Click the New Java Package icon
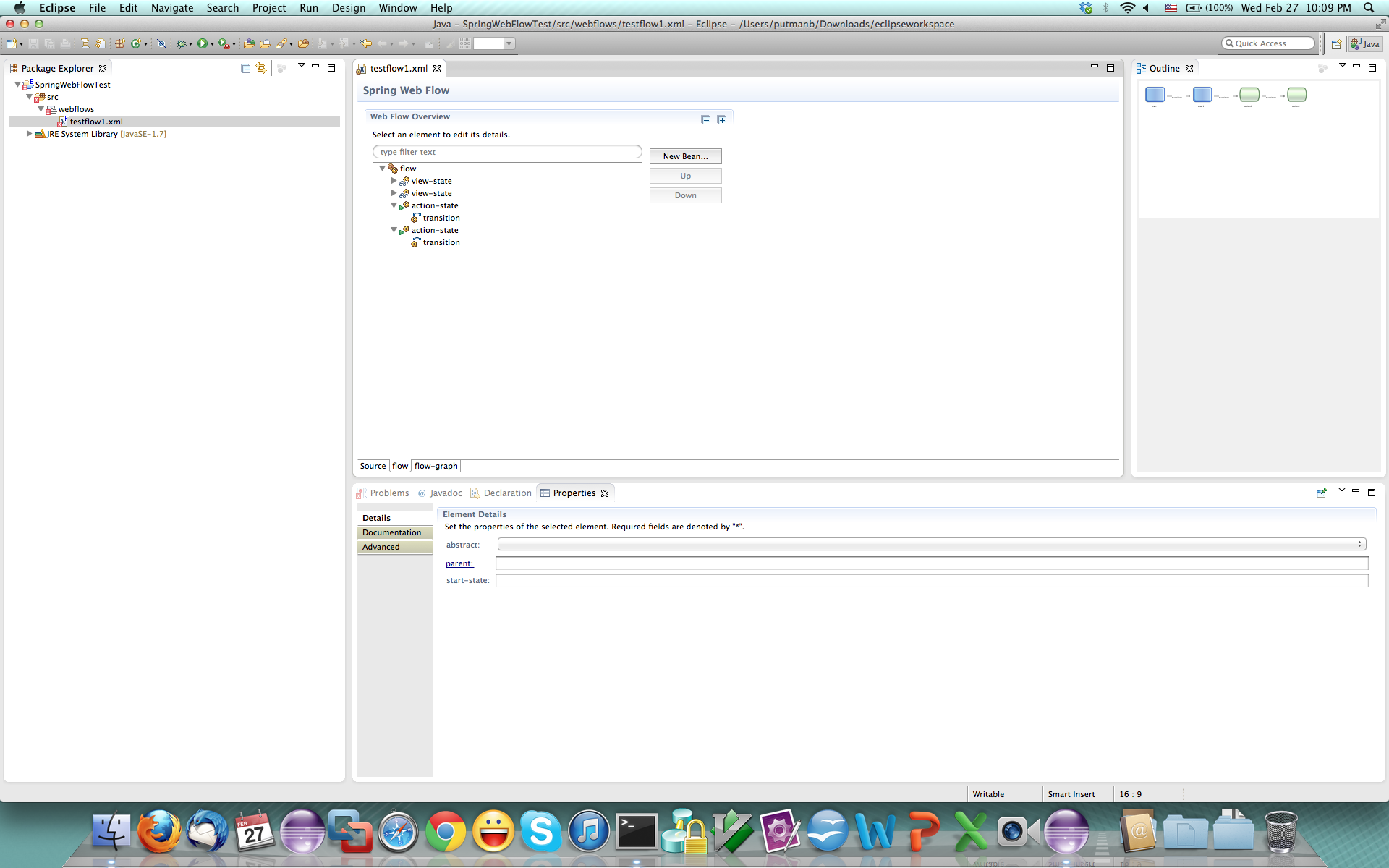The width and height of the screenshot is (1389, 868). [120, 44]
